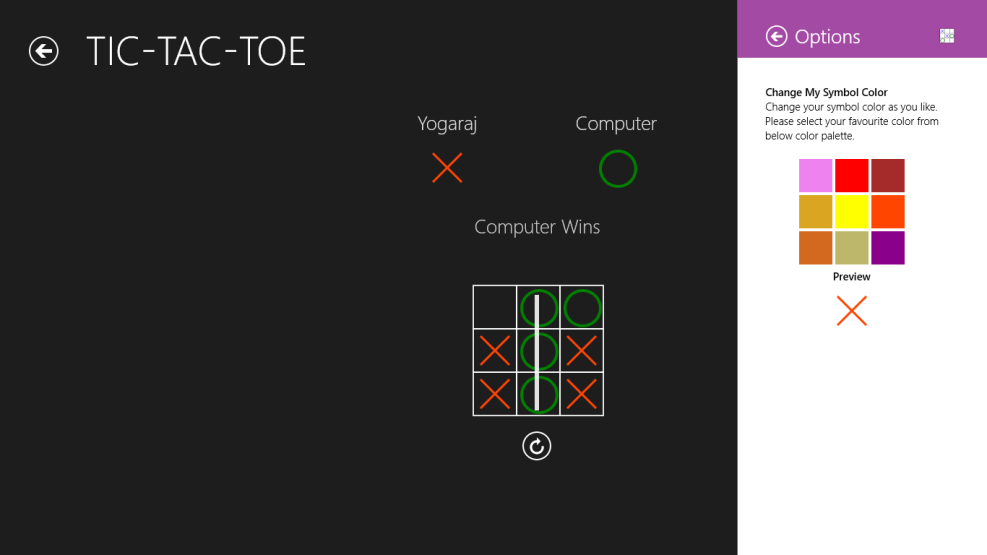Pick the brown color swatch
Image resolution: width=987 pixels, height=555 pixels.
coord(888,176)
